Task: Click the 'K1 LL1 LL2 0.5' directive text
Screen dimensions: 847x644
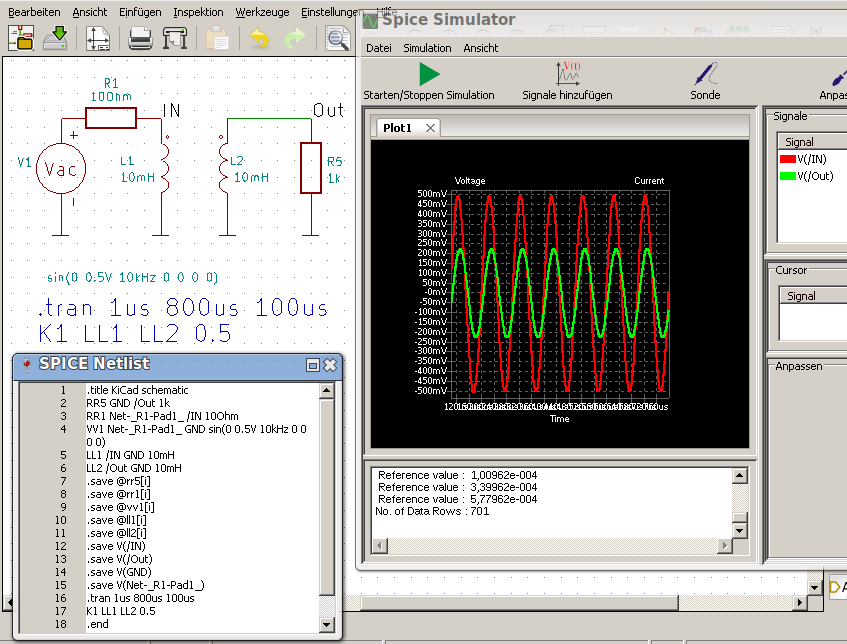Action: 135,334
